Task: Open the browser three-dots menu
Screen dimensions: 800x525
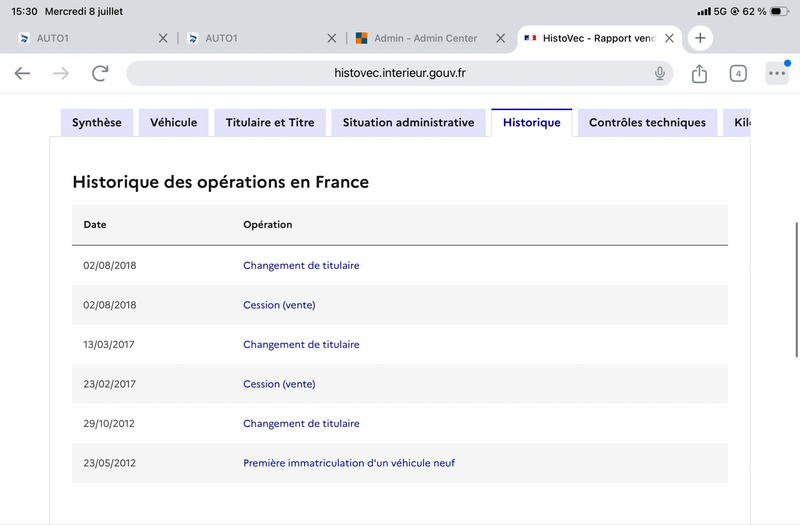Action: coord(777,73)
